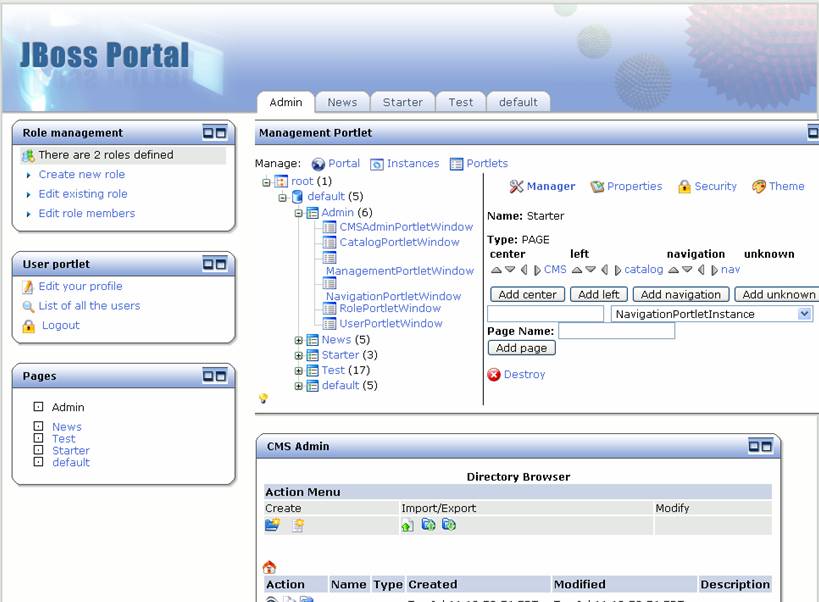Select ManagementPortletWindow in the tree
Viewport: 819px width, 602px height.
coord(400,271)
